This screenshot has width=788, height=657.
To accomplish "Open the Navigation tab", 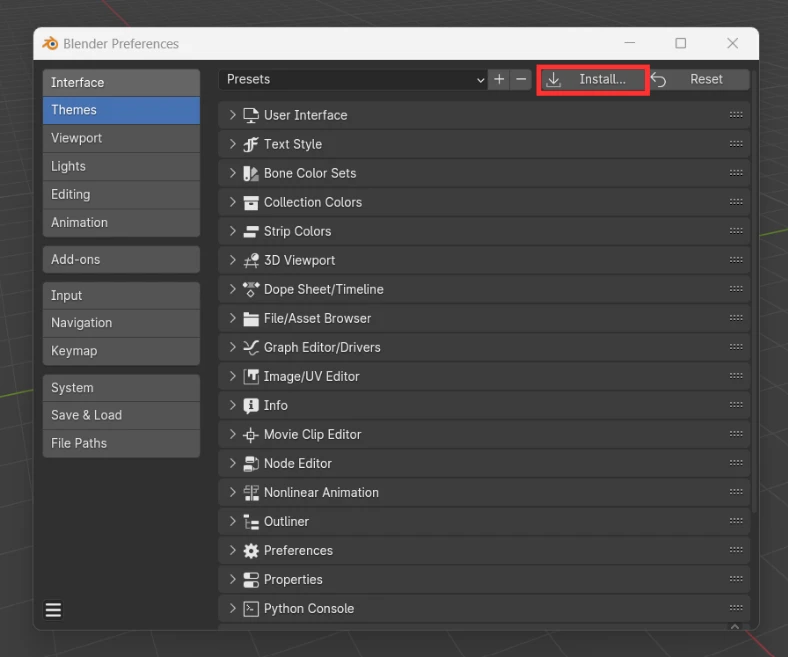I will [121, 323].
